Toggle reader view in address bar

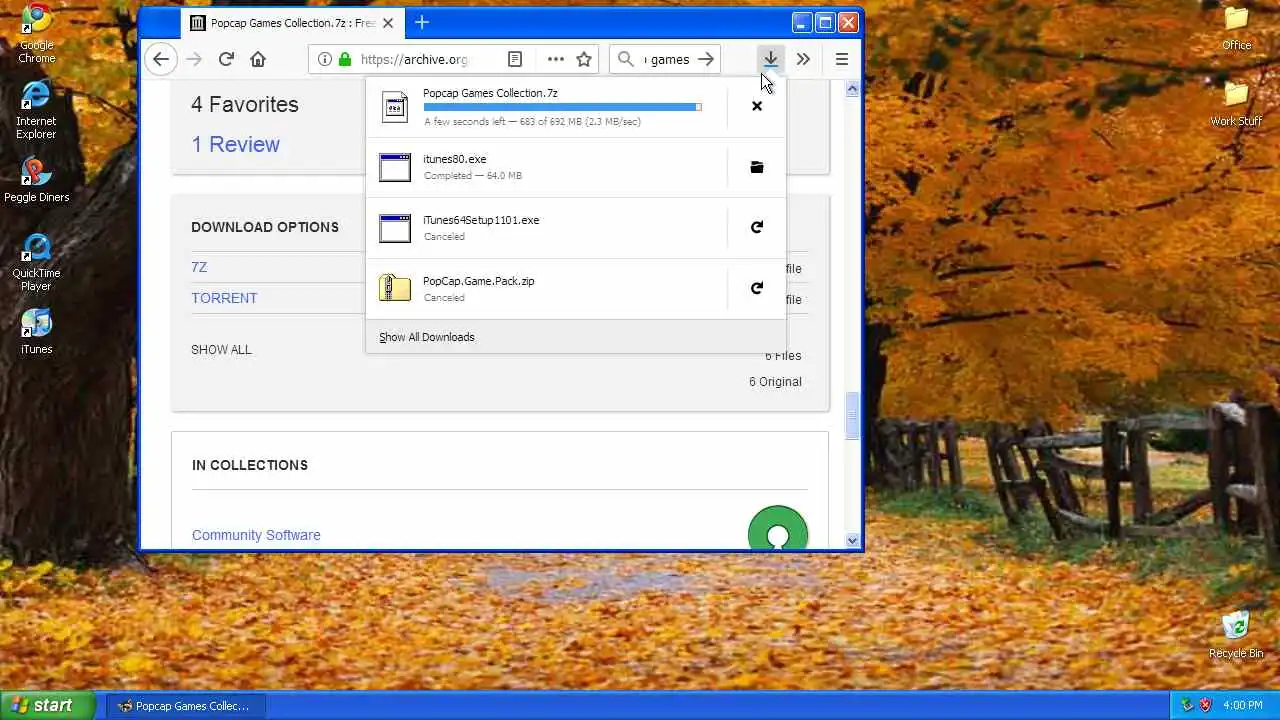click(x=515, y=59)
